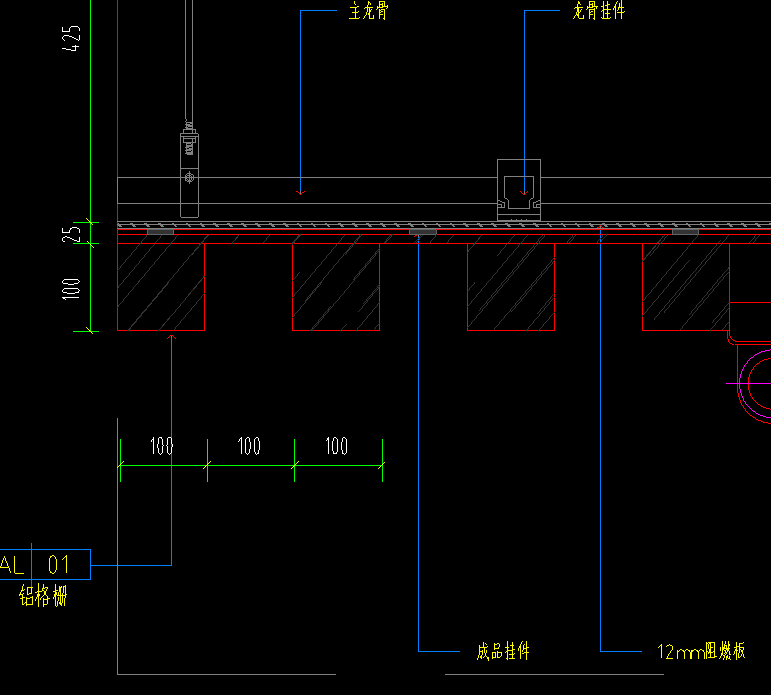The height and width of the screenshot is (695, 771).
Task: Select the AL cell of the material tag
Action: [x=13, y=565]
